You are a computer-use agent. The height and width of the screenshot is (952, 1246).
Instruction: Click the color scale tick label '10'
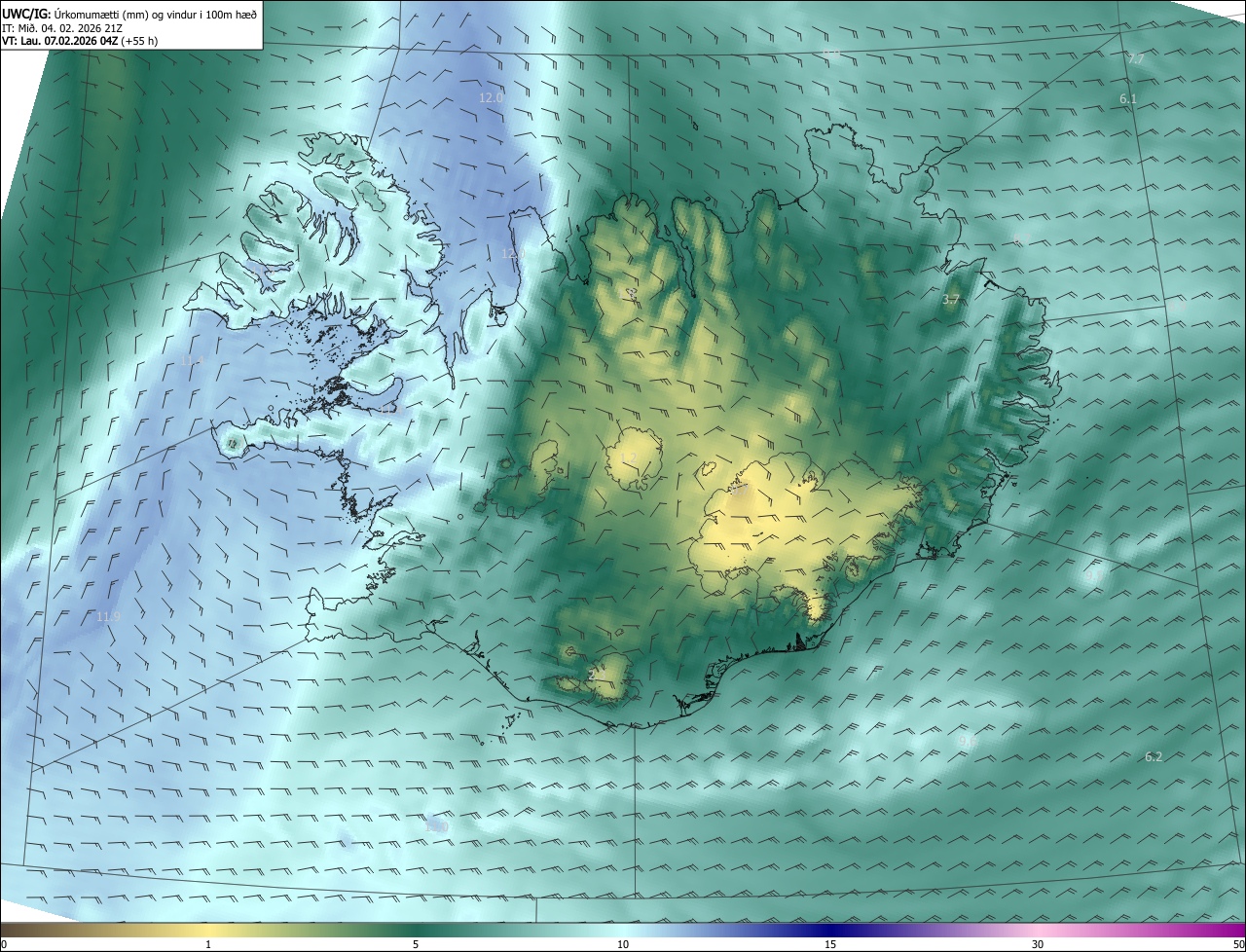click(x=623, y=944)
